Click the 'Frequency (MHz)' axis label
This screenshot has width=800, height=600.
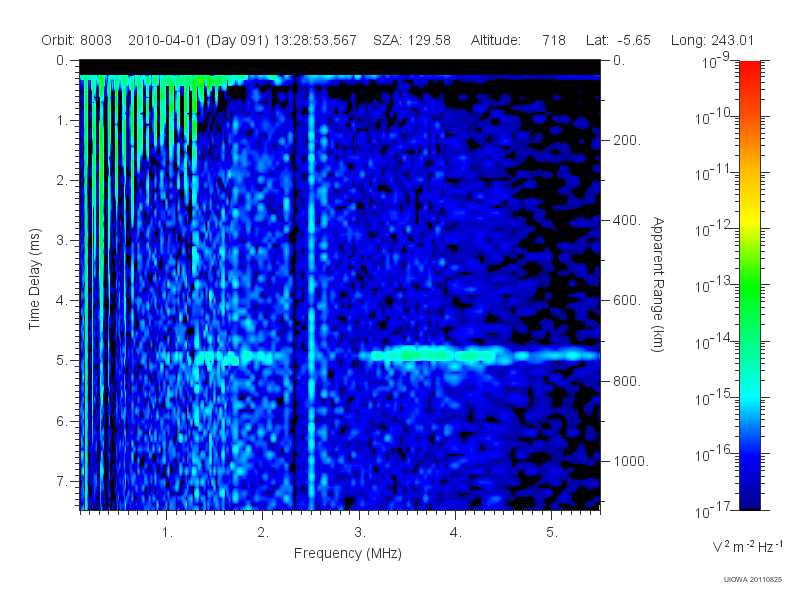(x=348, y=553)
